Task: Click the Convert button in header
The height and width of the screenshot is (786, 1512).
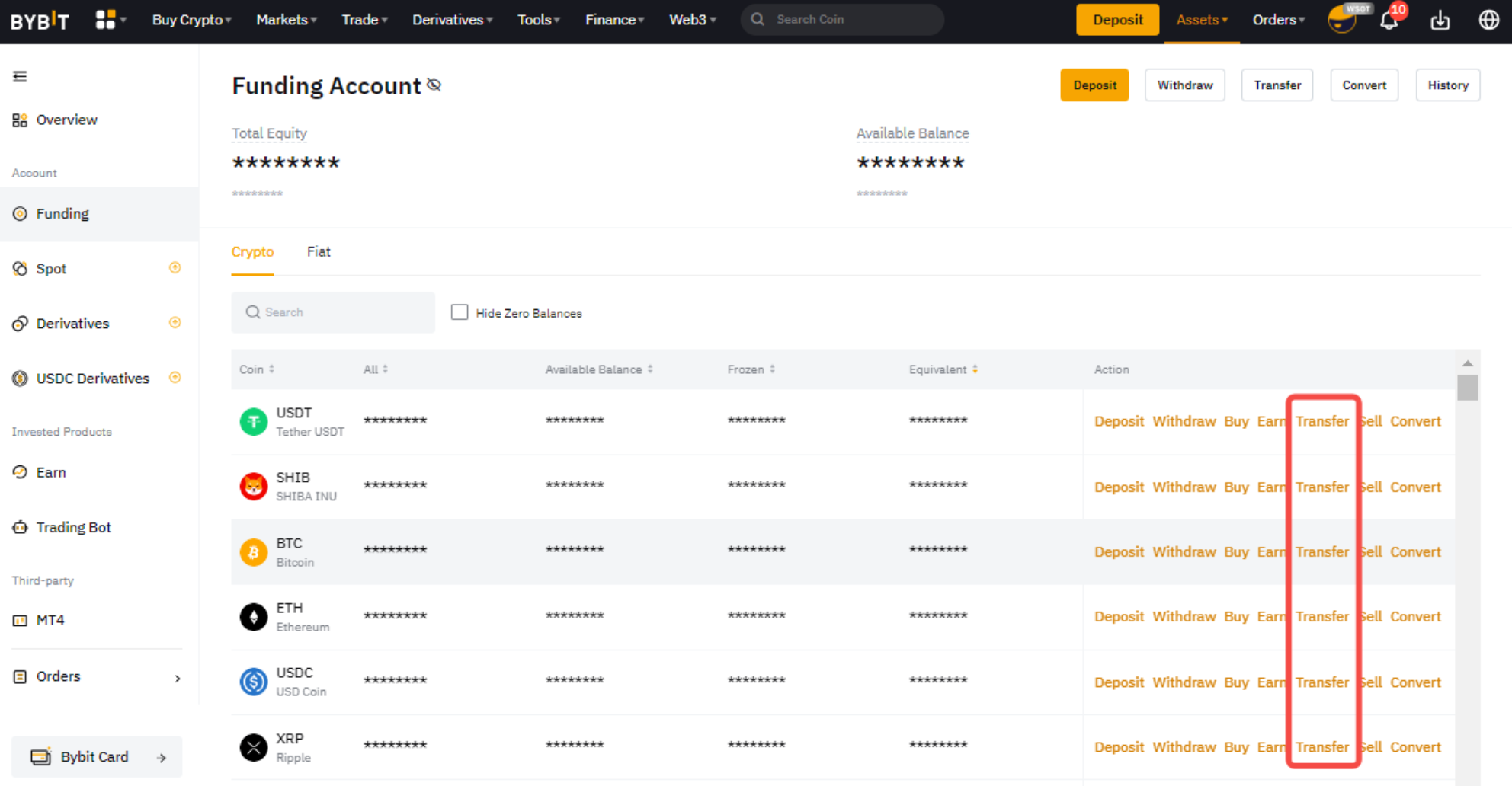Action: 1364,85
